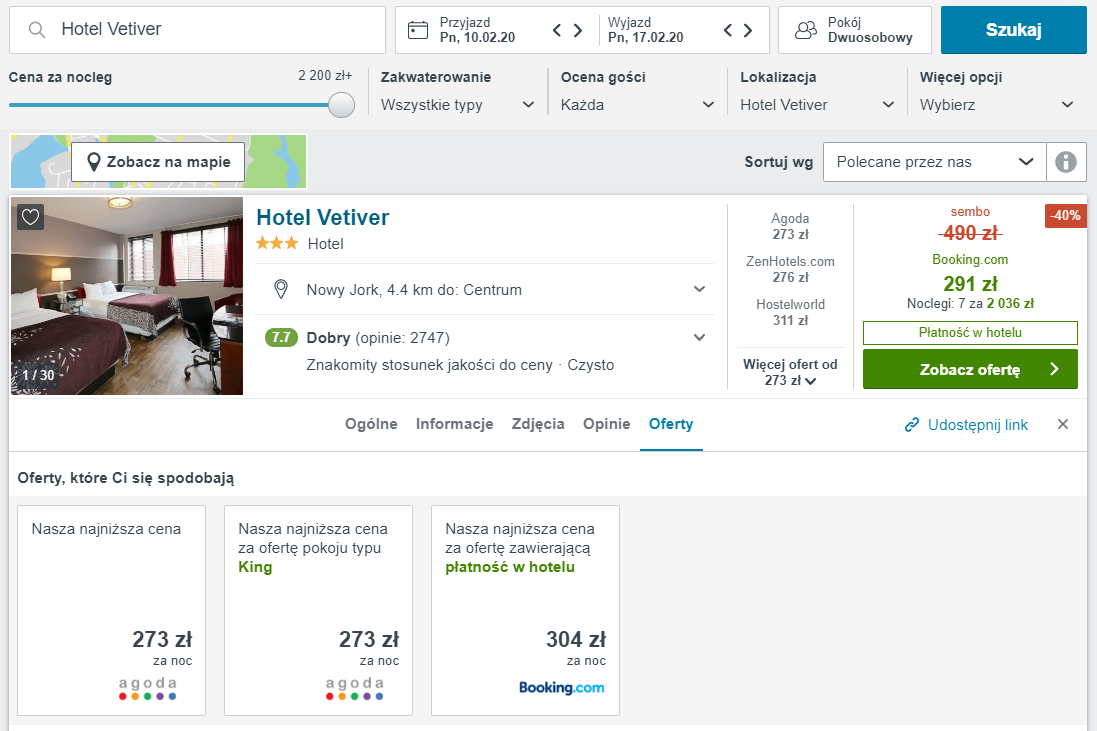Click the Szukaj button
This screenshot has width=1097, height=731.
pos(1013,30)
